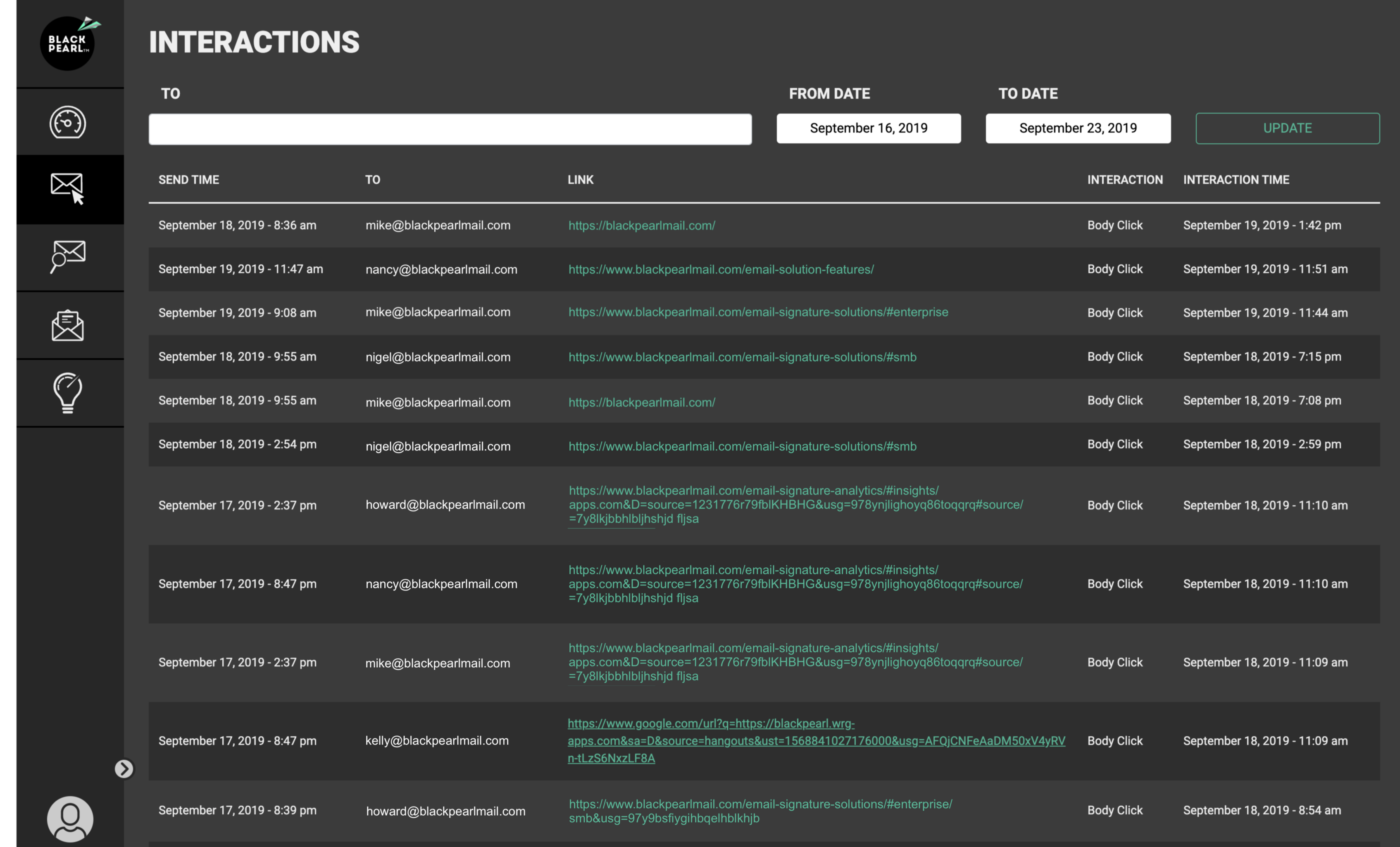Viewport: 1400px width, 847px height.
Task: Select the envelope with cursor interactions icon
Action: [x=68, y=188]
